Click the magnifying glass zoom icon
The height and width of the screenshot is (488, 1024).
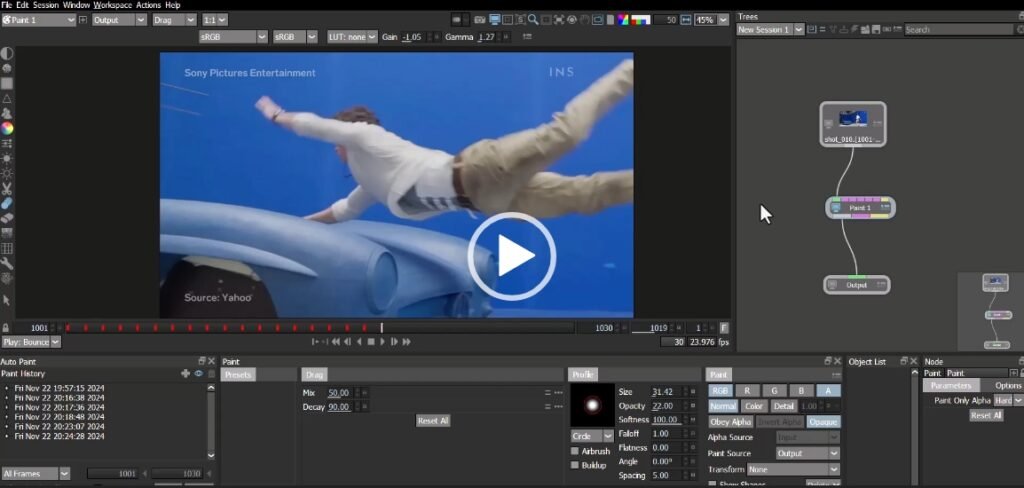[x=533, y=20]
